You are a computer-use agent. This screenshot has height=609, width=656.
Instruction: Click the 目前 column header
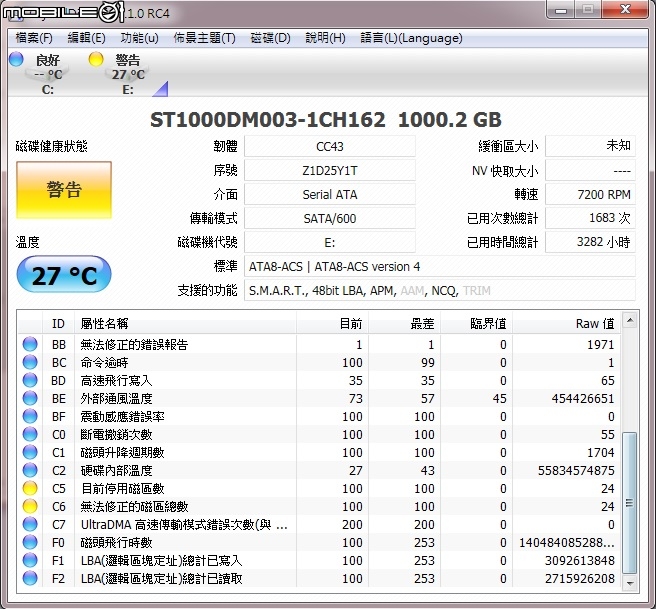[x=332, y=323]
